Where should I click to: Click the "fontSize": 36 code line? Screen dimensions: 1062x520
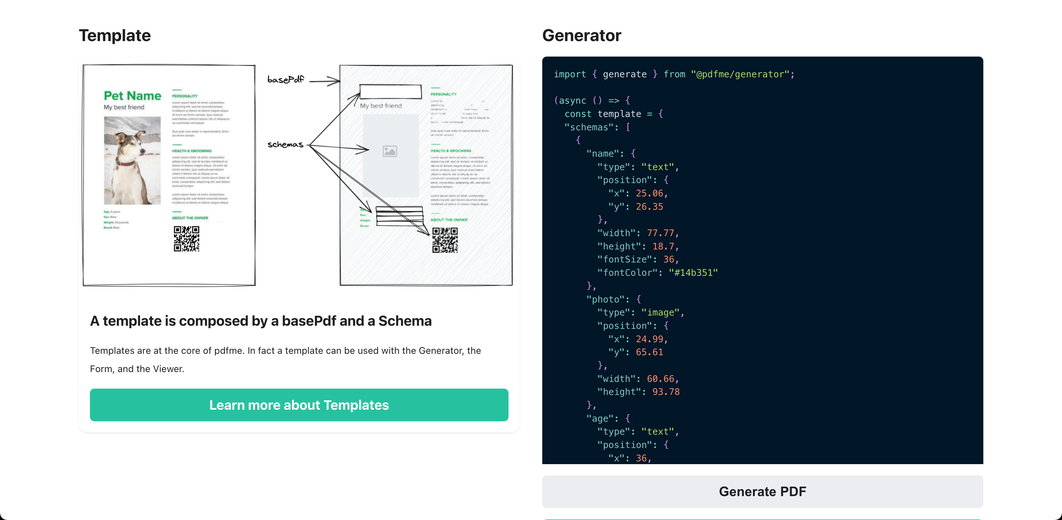pos(638,259)
